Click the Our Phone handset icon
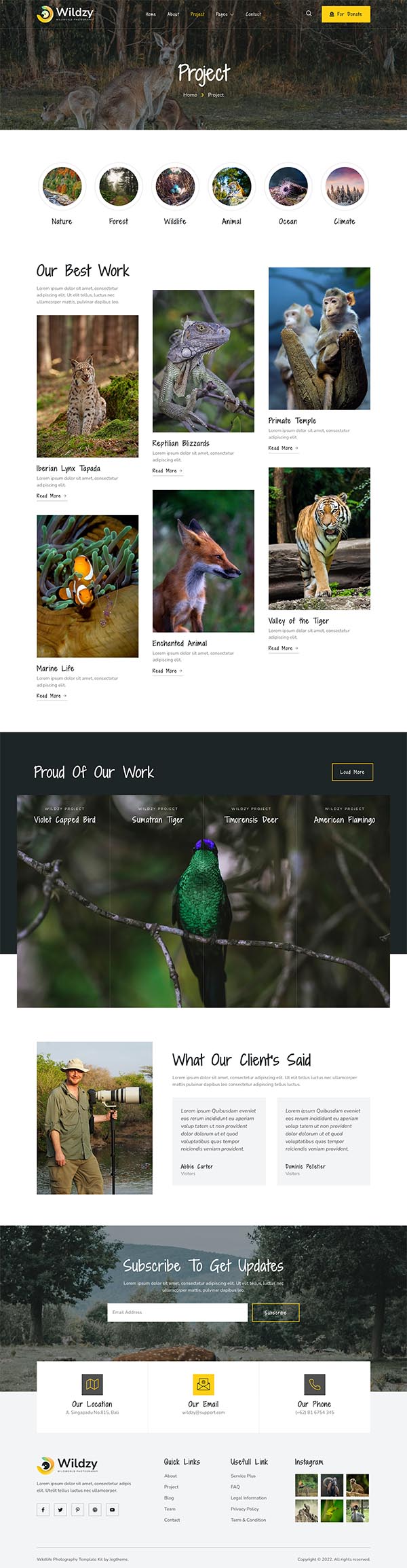The width and height of the screenshot is (407, 1568). click(x=315, y=1384)
